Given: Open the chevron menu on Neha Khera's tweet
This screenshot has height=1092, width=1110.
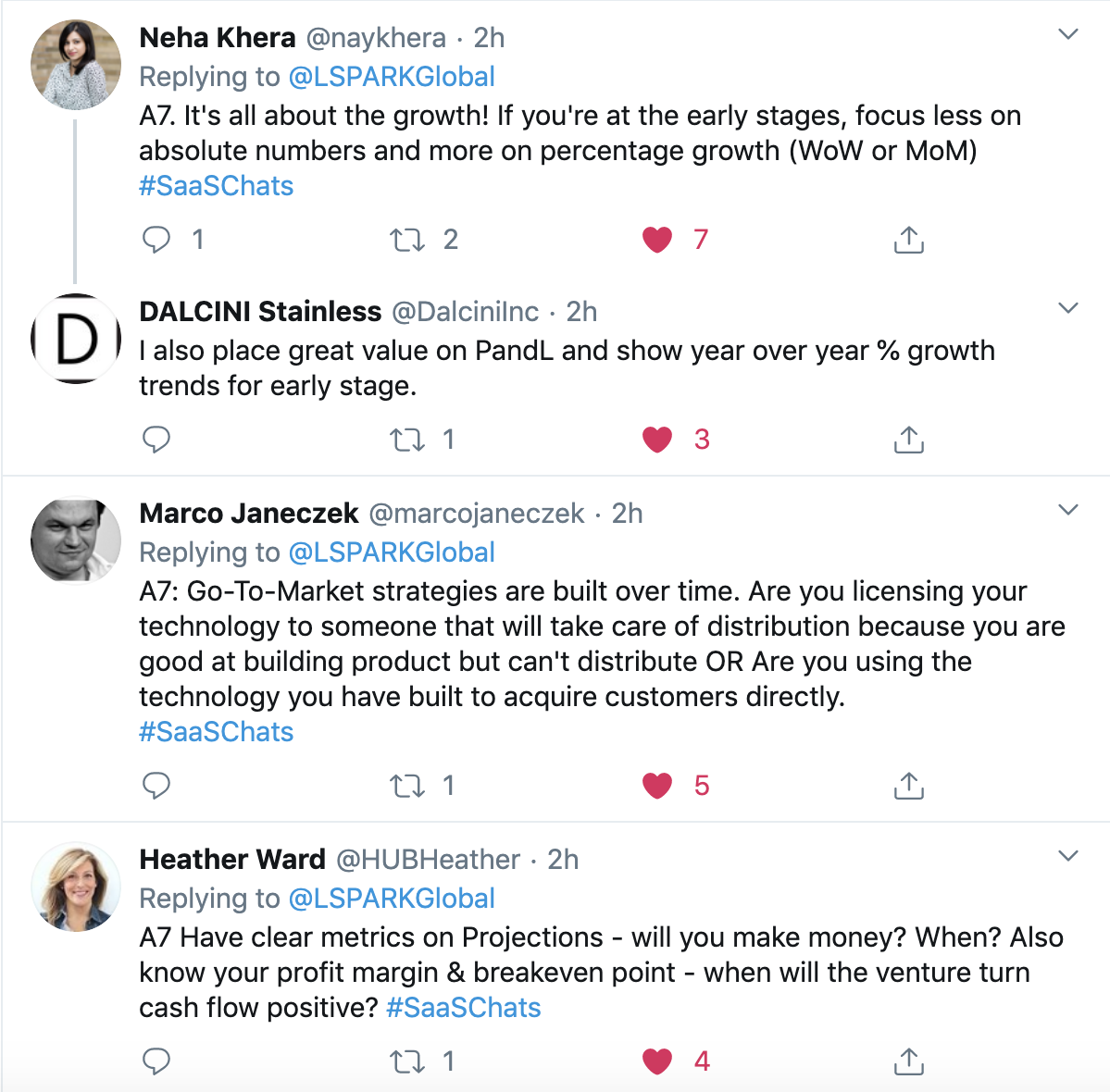Looking at the screenshot, I should pyautogui.click(x=1067, y=34).
